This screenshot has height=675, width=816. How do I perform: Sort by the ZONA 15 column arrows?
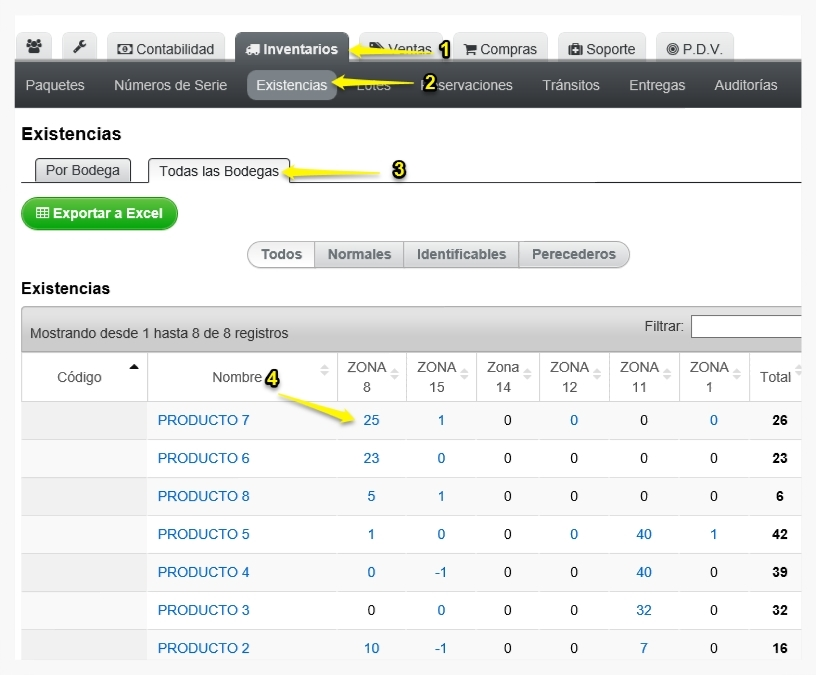pyautogui.click(x=464, y=374)
